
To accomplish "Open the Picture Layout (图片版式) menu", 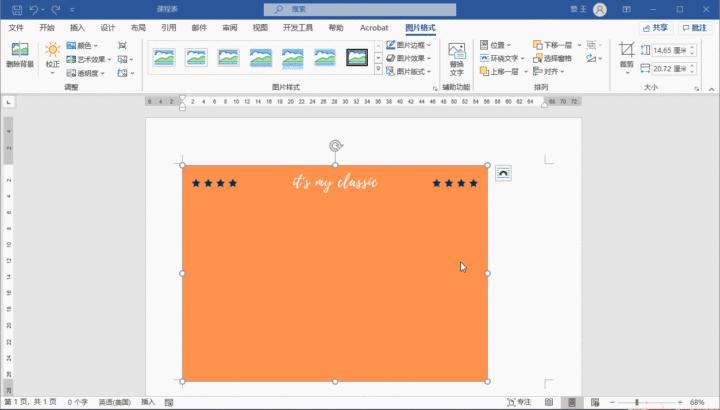I will pos(409,72).
